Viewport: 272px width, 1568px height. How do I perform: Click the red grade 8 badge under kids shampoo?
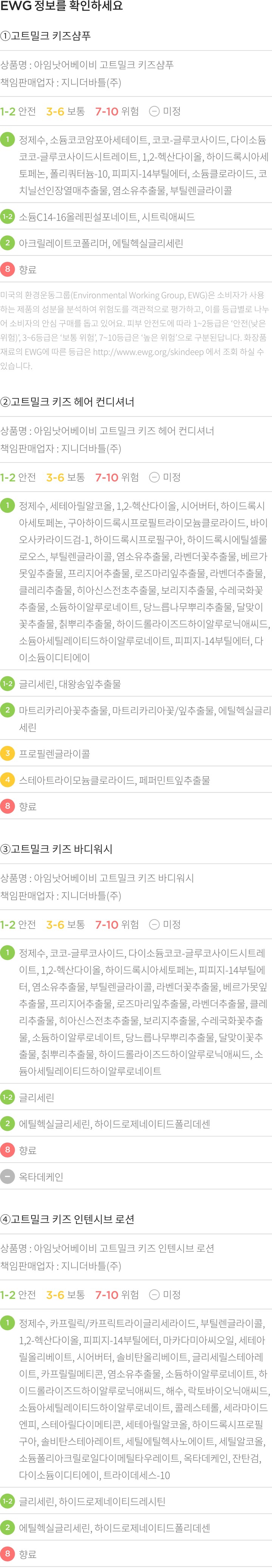click(x=7, y=269)
